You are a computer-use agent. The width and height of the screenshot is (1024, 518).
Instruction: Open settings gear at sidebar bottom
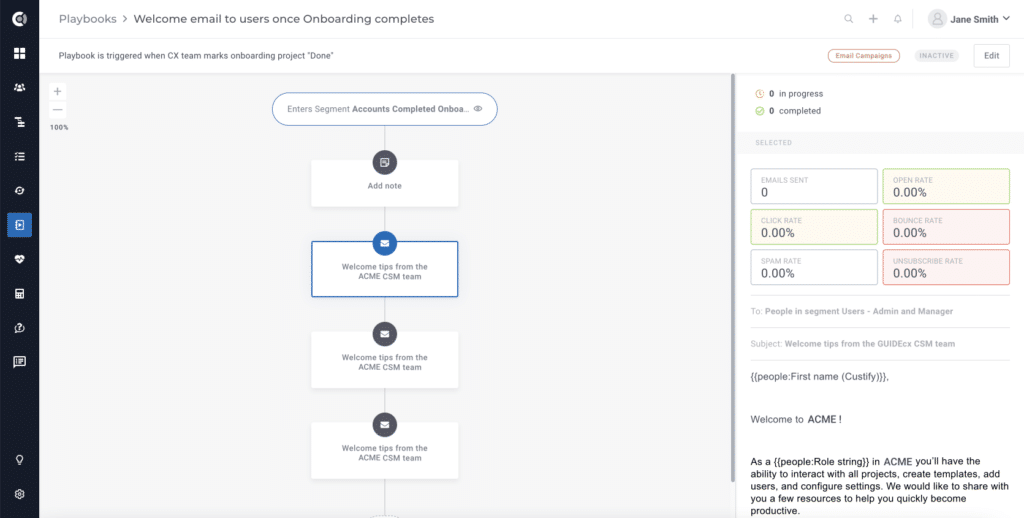pos(20,494)
